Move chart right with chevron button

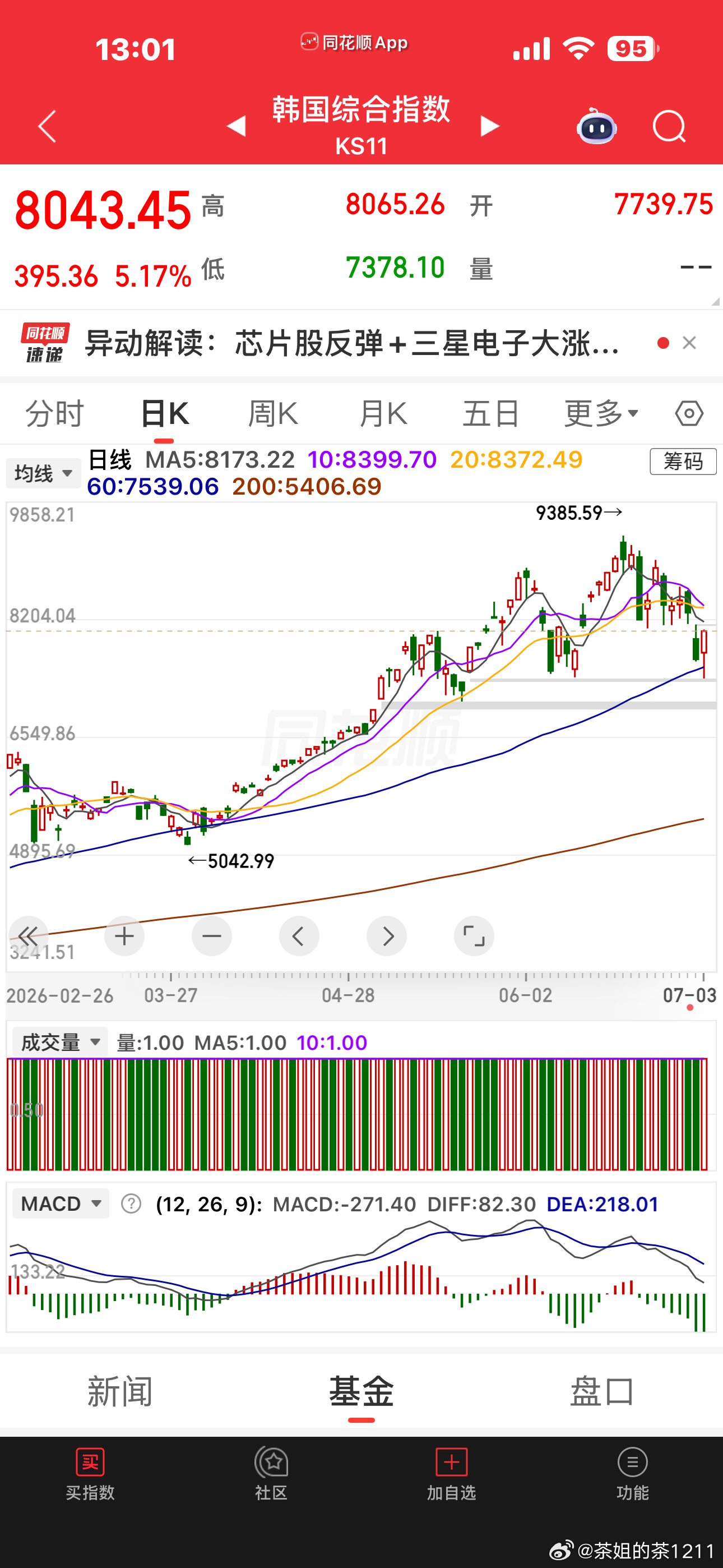pos(387,935)
